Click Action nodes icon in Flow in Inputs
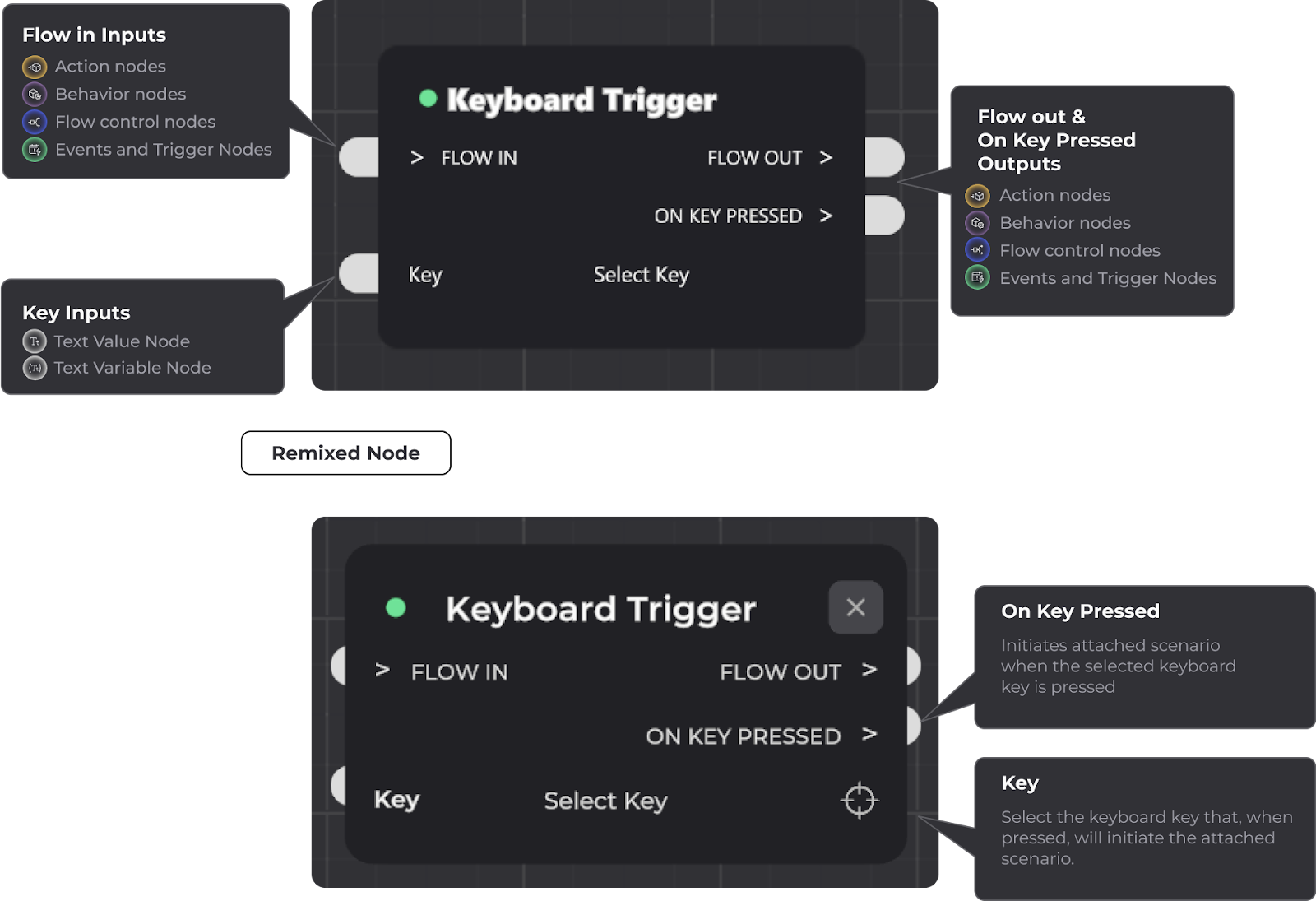 35,67
